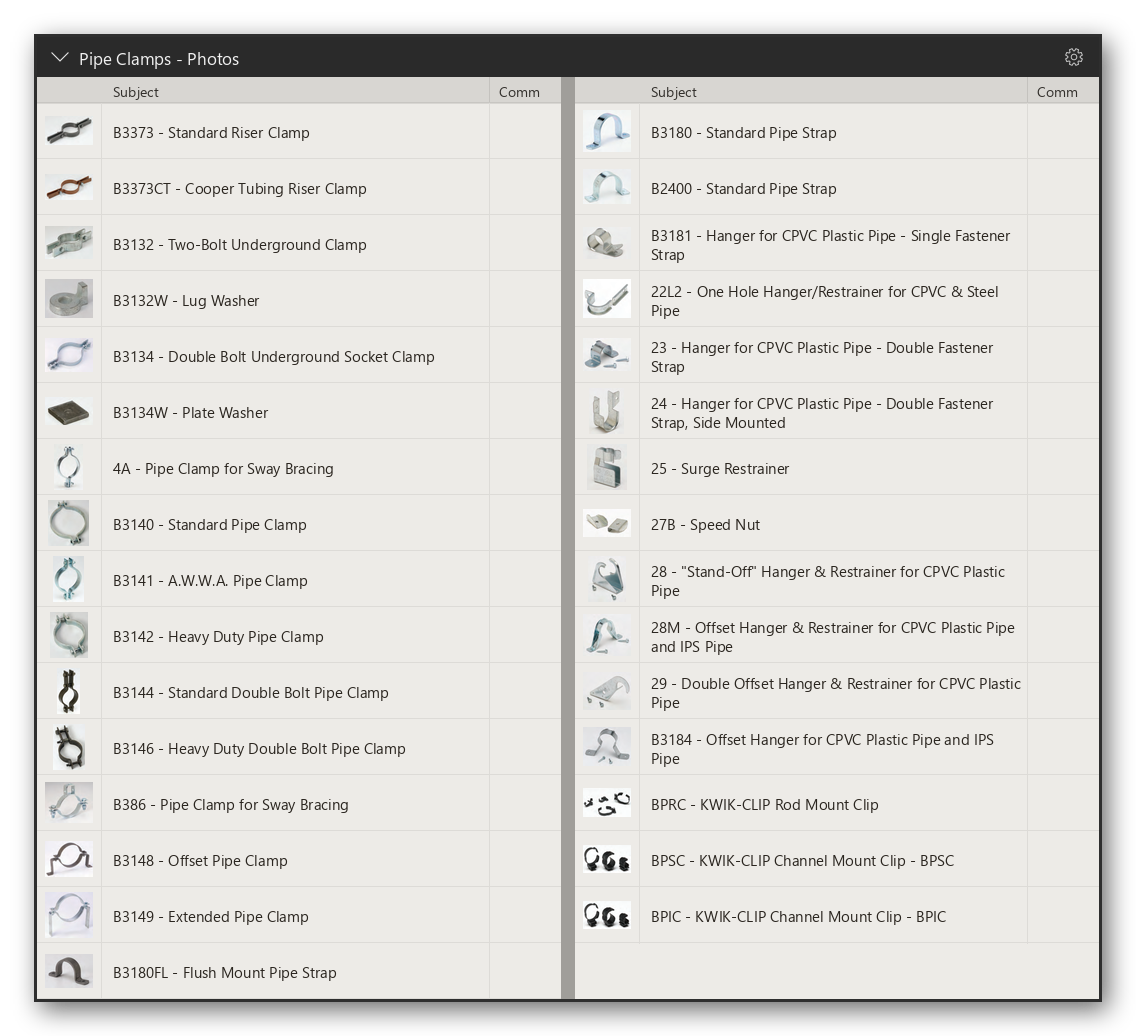Select the B3132W Lug Washer thumbnail
1136x1036 pixels.
[69, 299]
